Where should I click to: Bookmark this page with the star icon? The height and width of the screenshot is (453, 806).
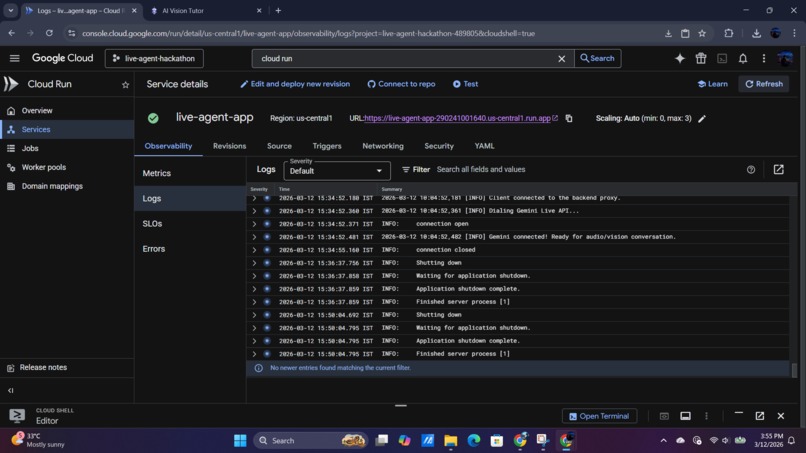[702, 33]
